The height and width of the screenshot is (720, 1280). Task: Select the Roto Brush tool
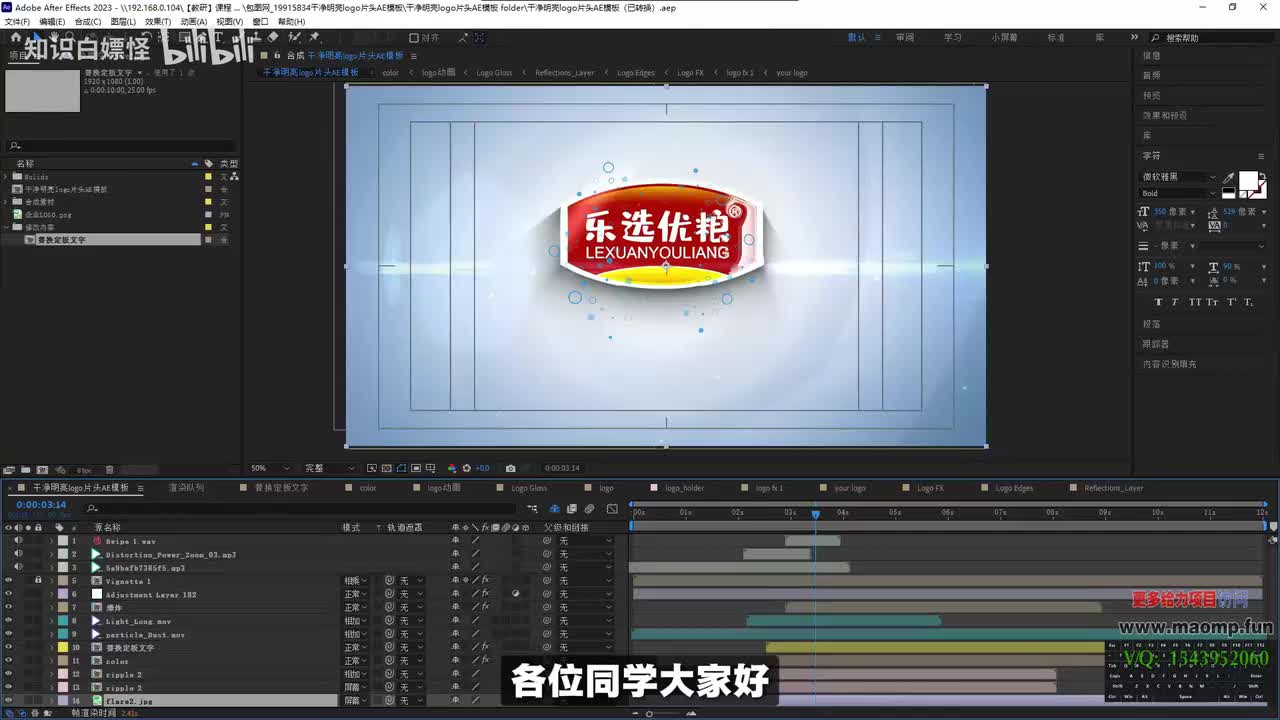tap(294, 38)
